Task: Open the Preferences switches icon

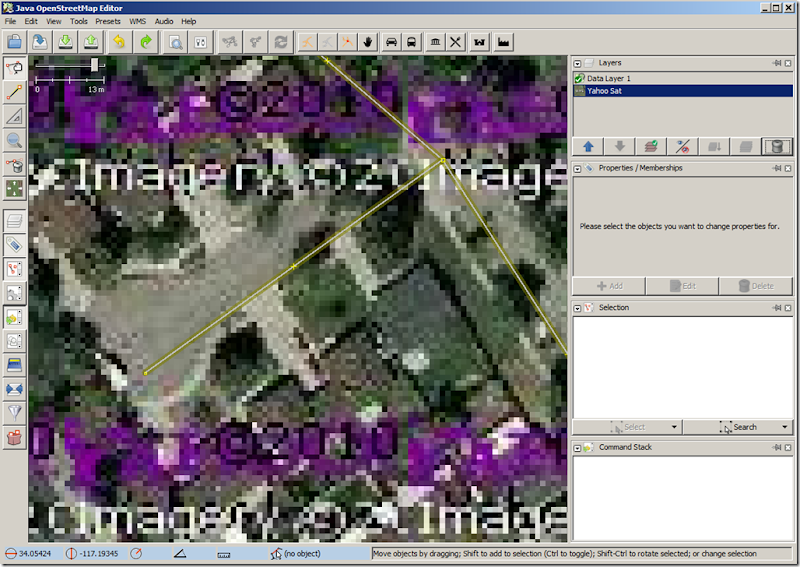Action: click(x=201, y=42)
